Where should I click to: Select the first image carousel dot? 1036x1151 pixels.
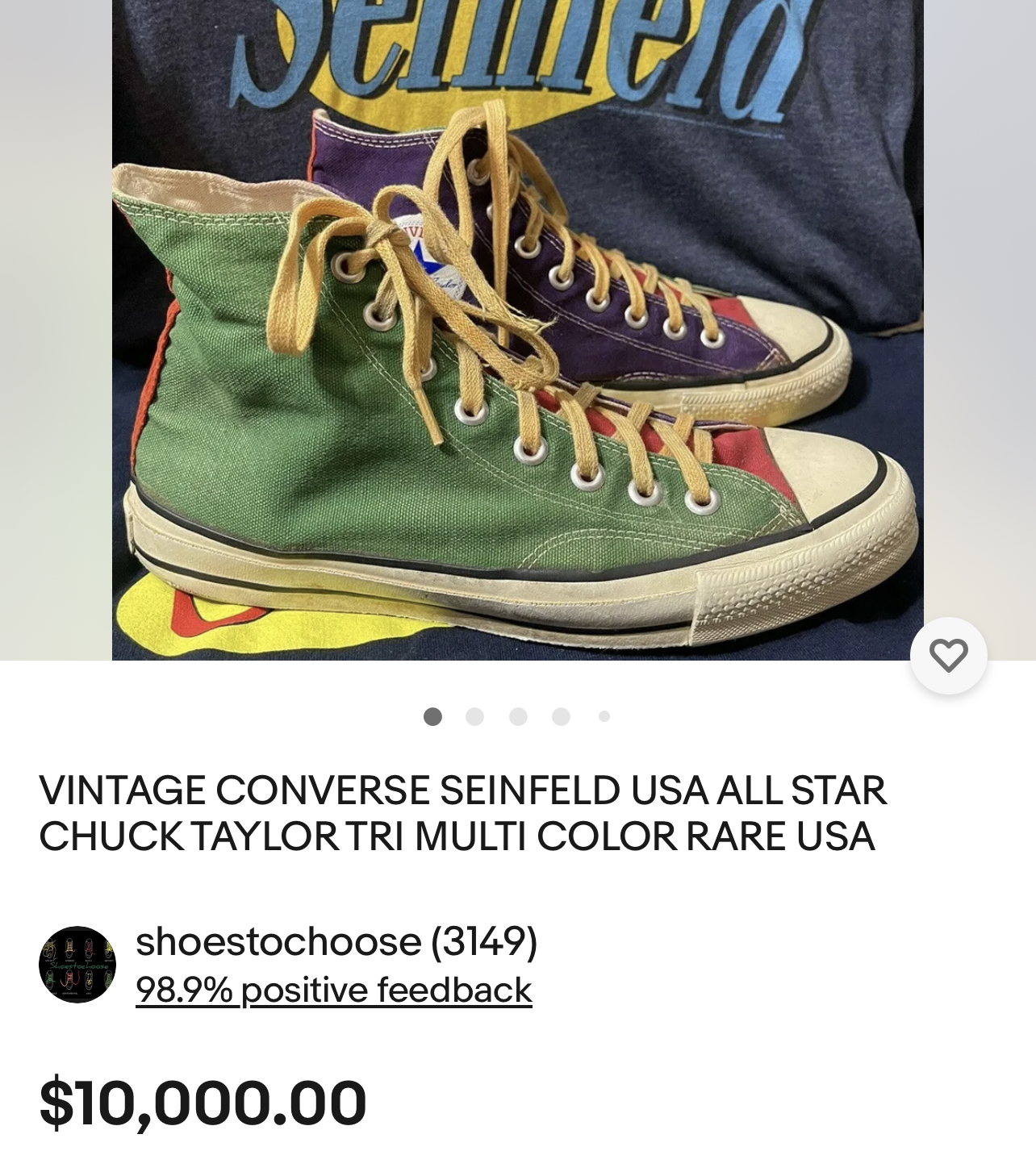point(432,716)
